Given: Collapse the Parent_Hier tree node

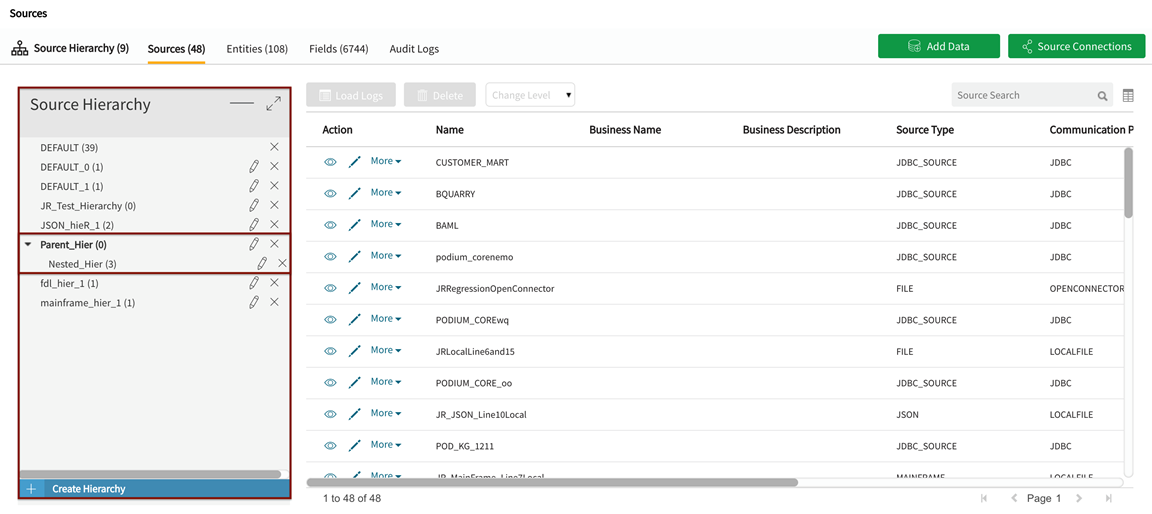Looking at the screenshot, I should pos(28,244).
